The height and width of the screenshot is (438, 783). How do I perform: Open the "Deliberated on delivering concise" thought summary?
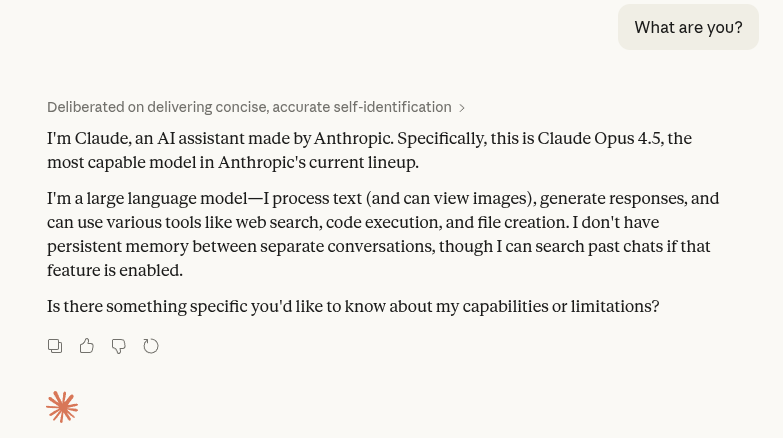(x=249, y=107)
